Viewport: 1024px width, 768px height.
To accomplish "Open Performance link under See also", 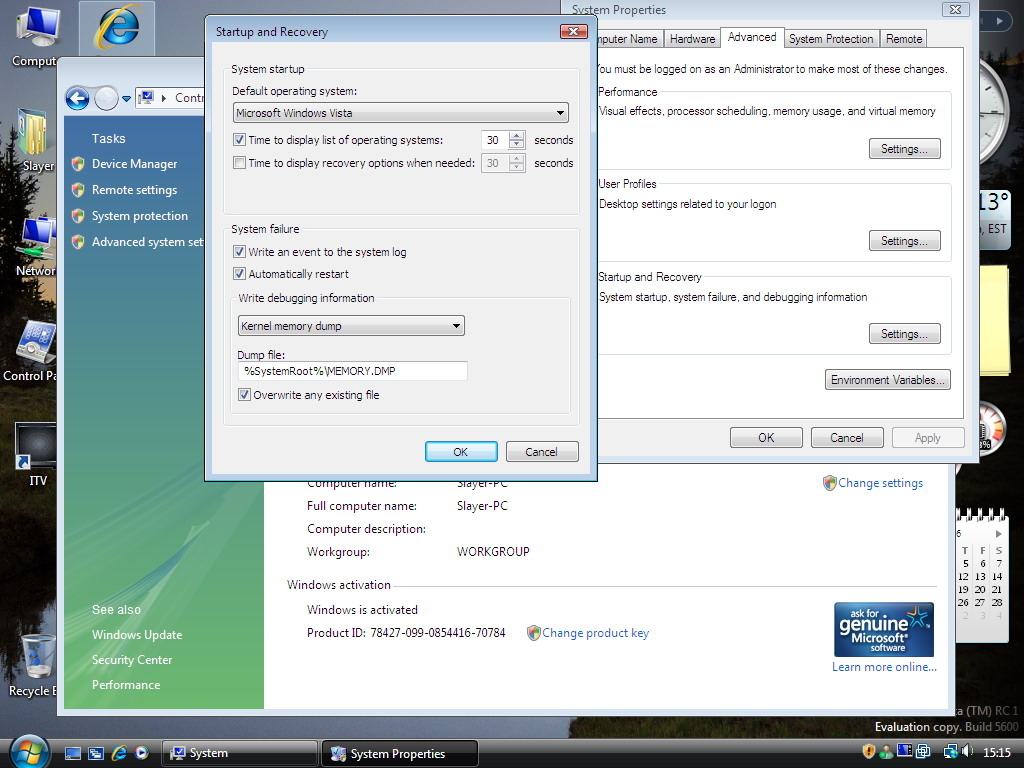I will coord(126,684).
